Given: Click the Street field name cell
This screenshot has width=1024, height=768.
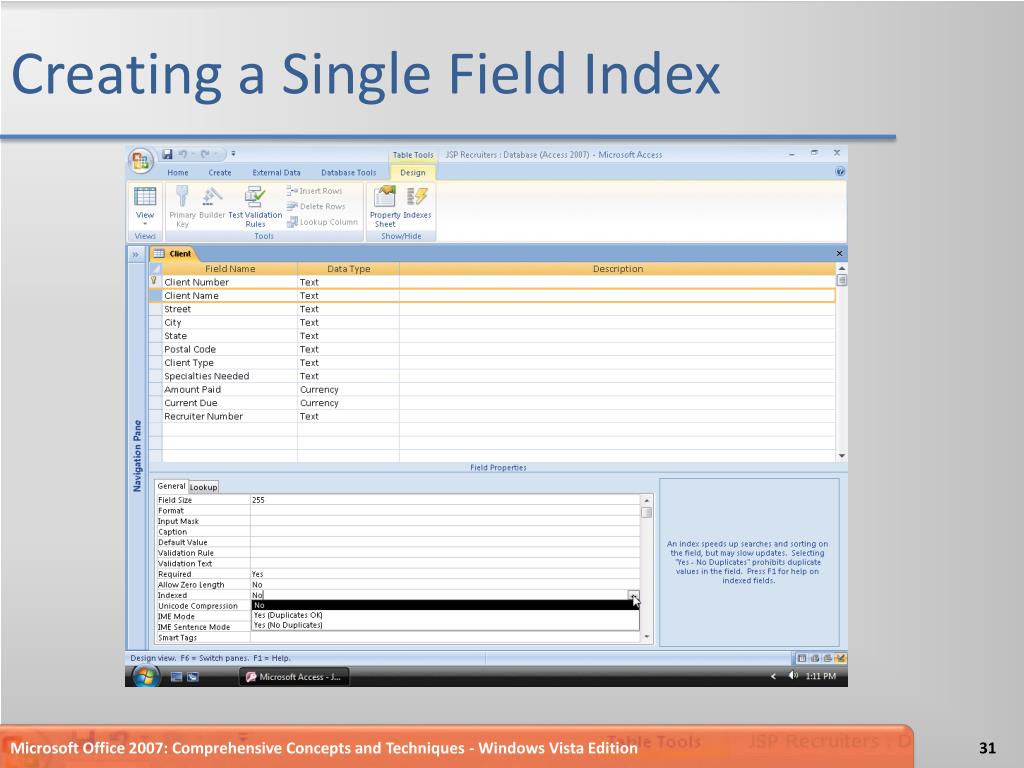Looking at the screenshot, I should point(229,309).
